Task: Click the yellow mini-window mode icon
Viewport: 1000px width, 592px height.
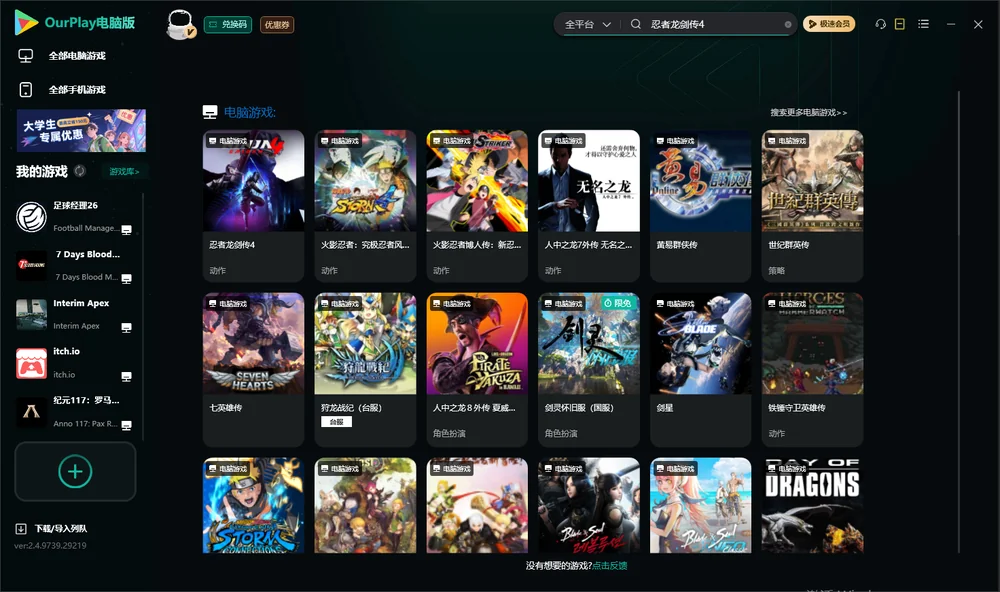Action: [899, 24]
